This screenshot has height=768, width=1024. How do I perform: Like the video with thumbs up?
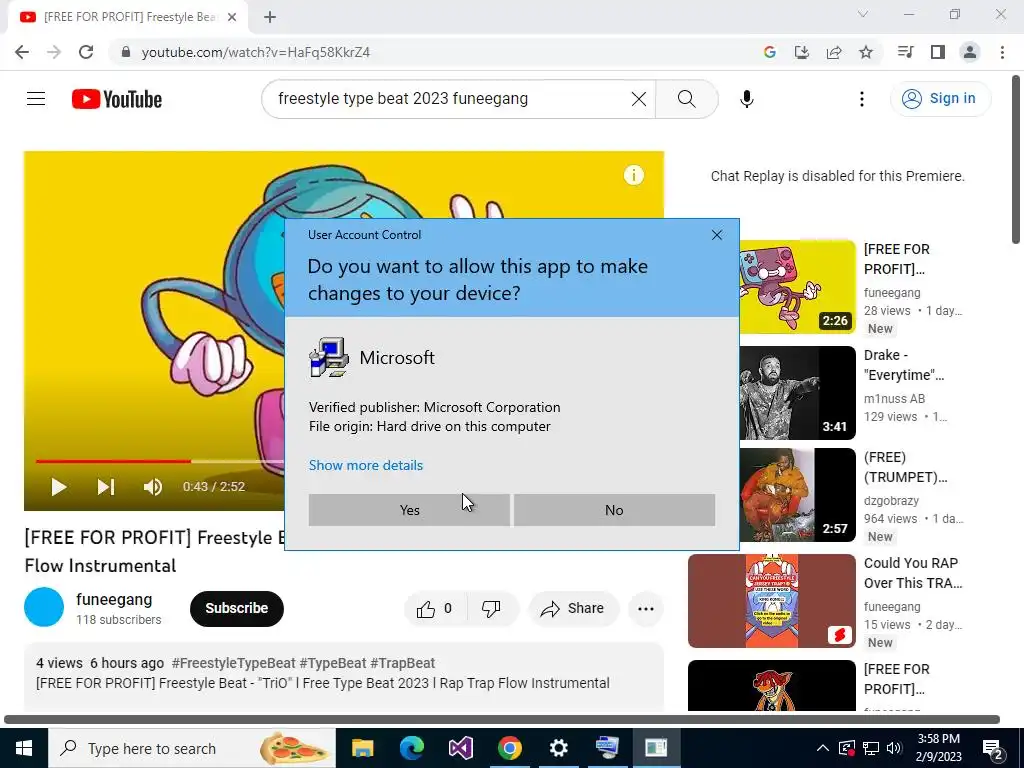[x=434, y=609]
